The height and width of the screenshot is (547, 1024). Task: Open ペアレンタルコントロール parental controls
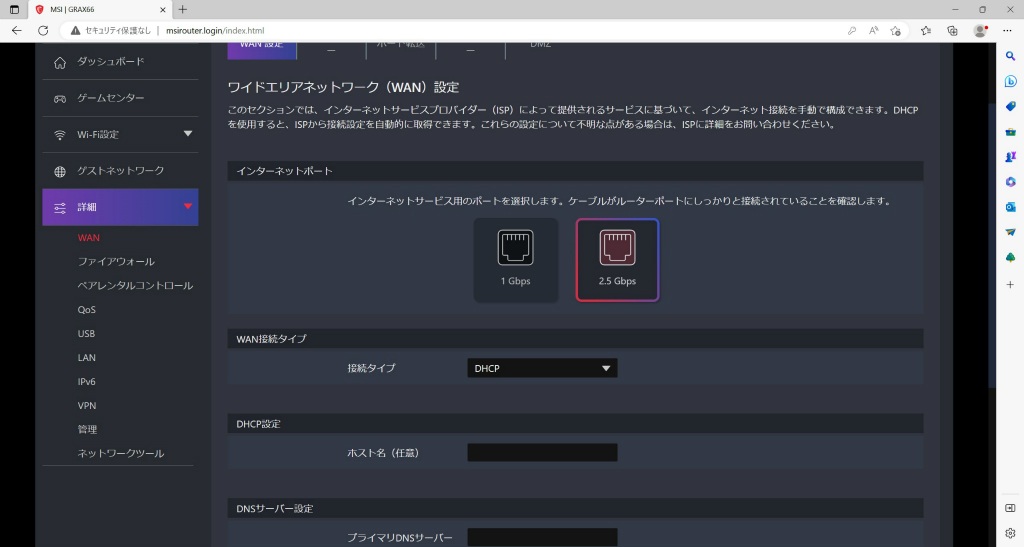click(135, 286)
